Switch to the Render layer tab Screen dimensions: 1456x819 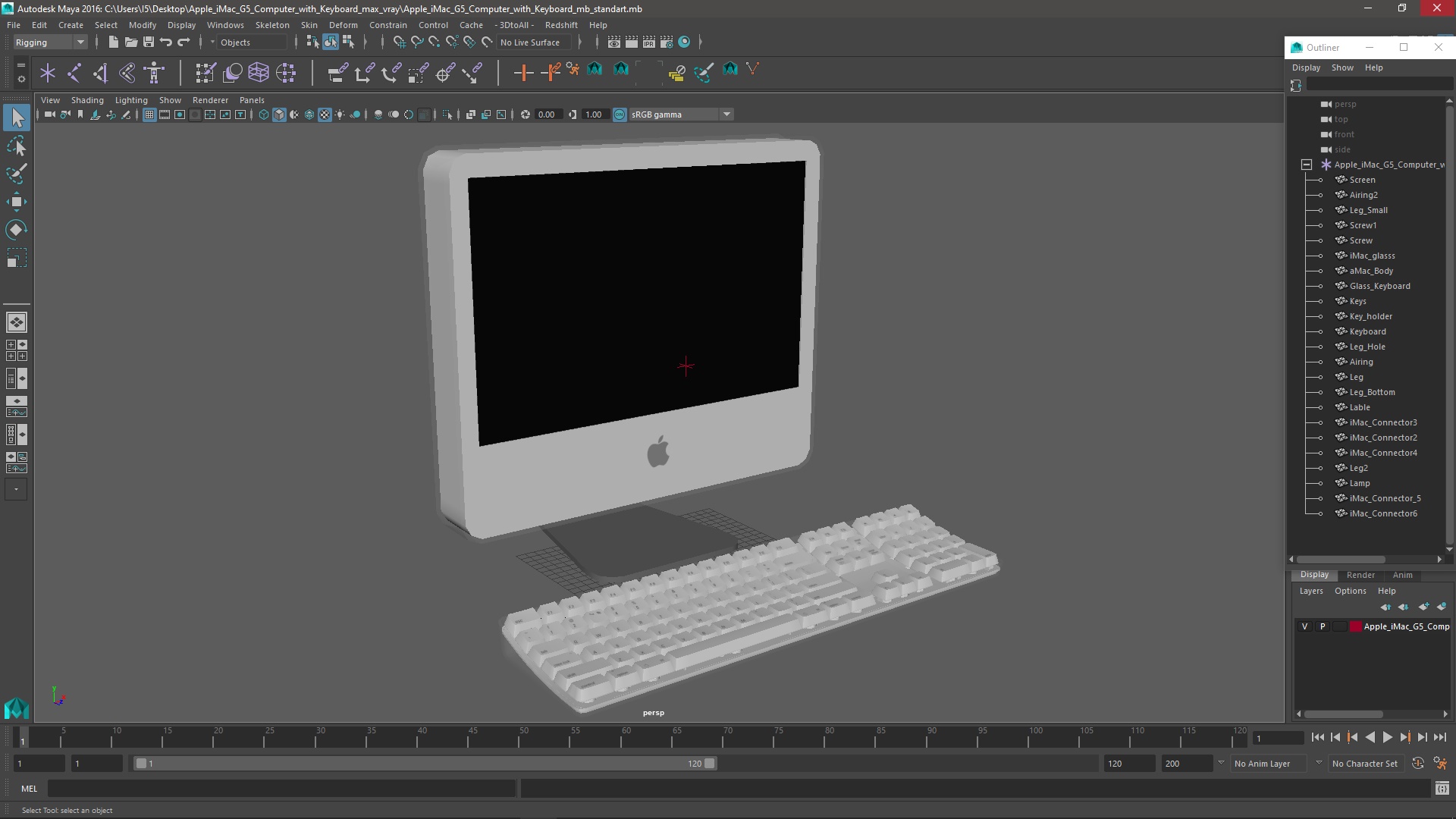click(1360, 575)
